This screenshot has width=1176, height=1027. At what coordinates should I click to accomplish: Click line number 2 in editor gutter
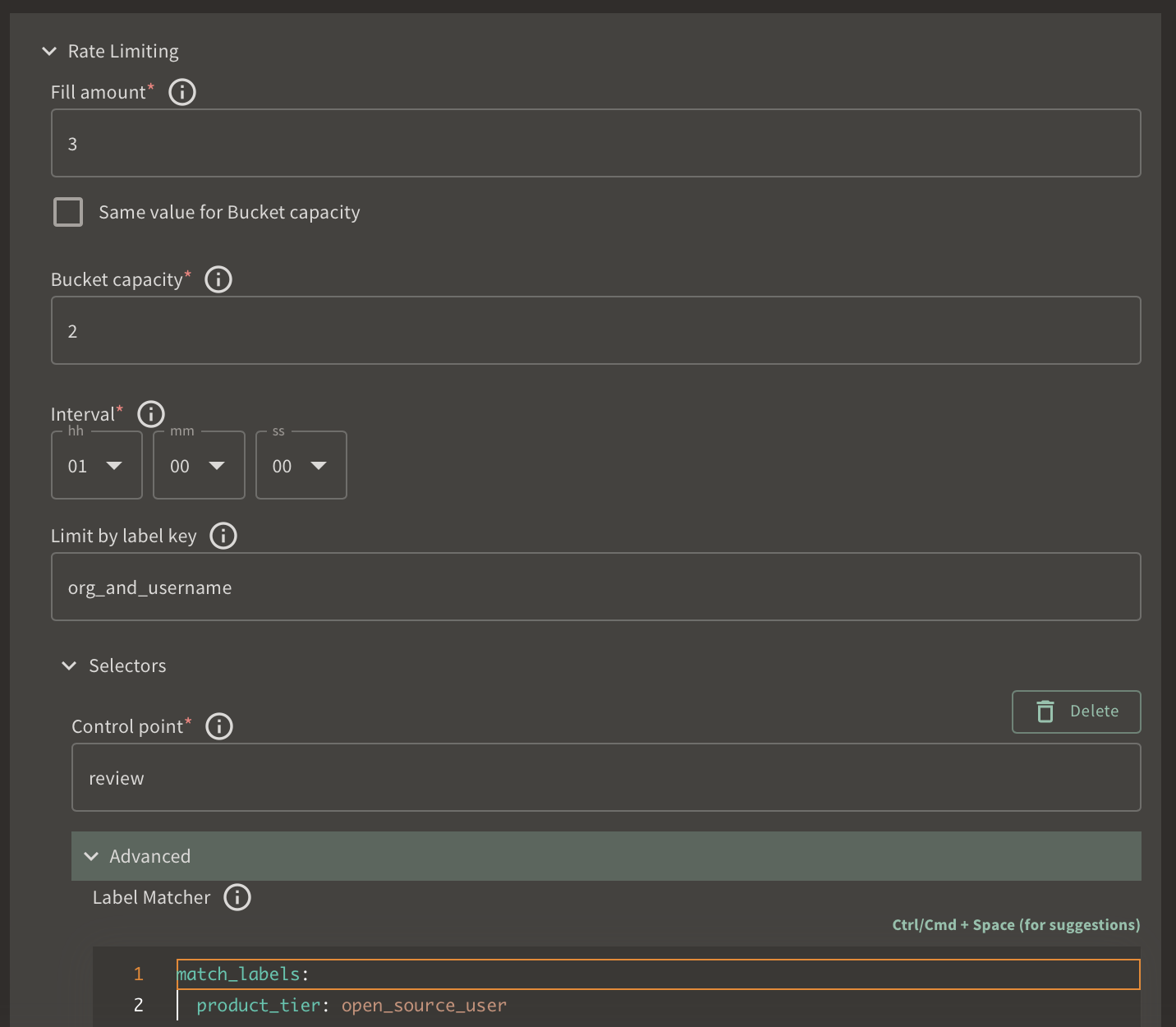[x=138, y=1006]
